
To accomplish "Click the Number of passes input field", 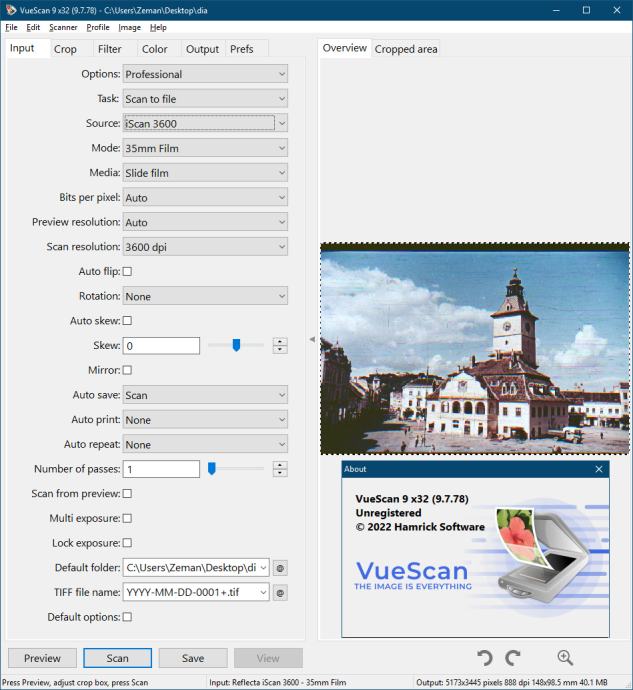I will tap(161, 469).
